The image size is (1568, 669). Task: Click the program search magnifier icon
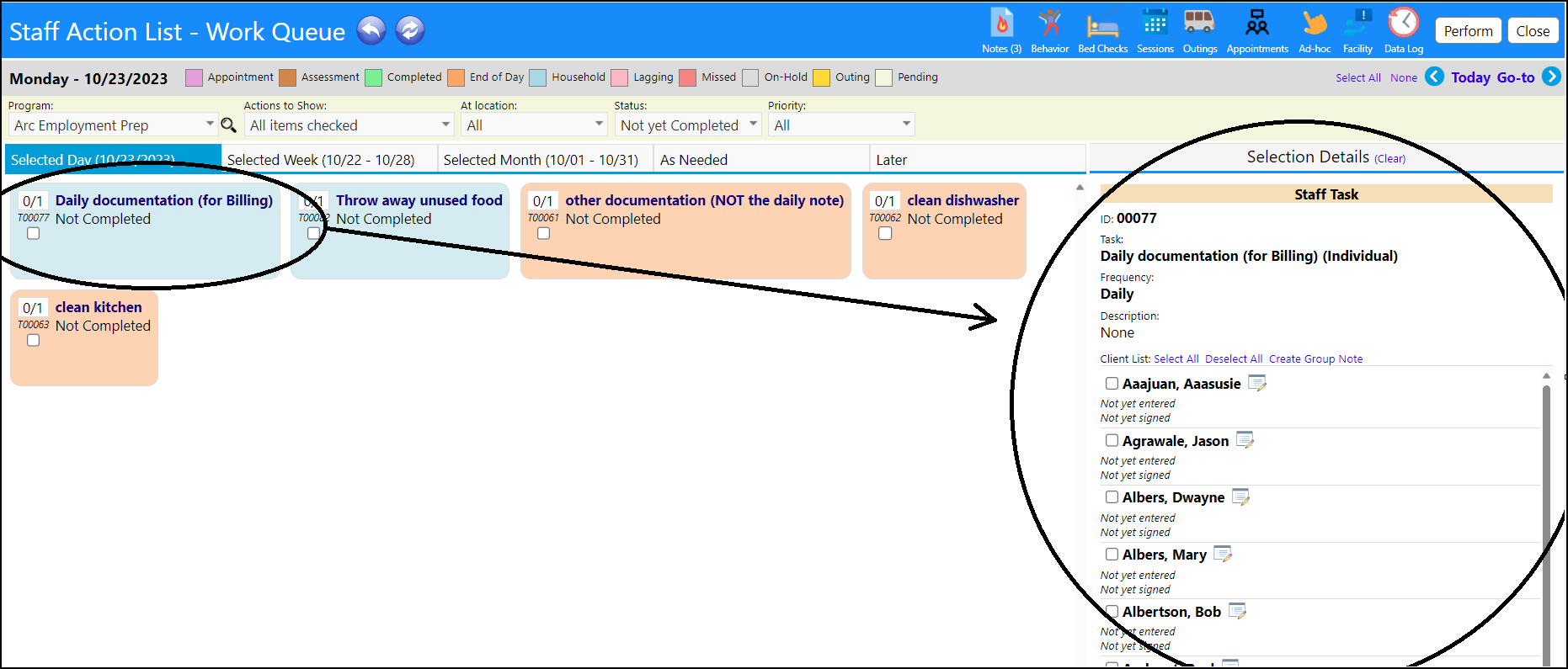[x=228, y=125]
